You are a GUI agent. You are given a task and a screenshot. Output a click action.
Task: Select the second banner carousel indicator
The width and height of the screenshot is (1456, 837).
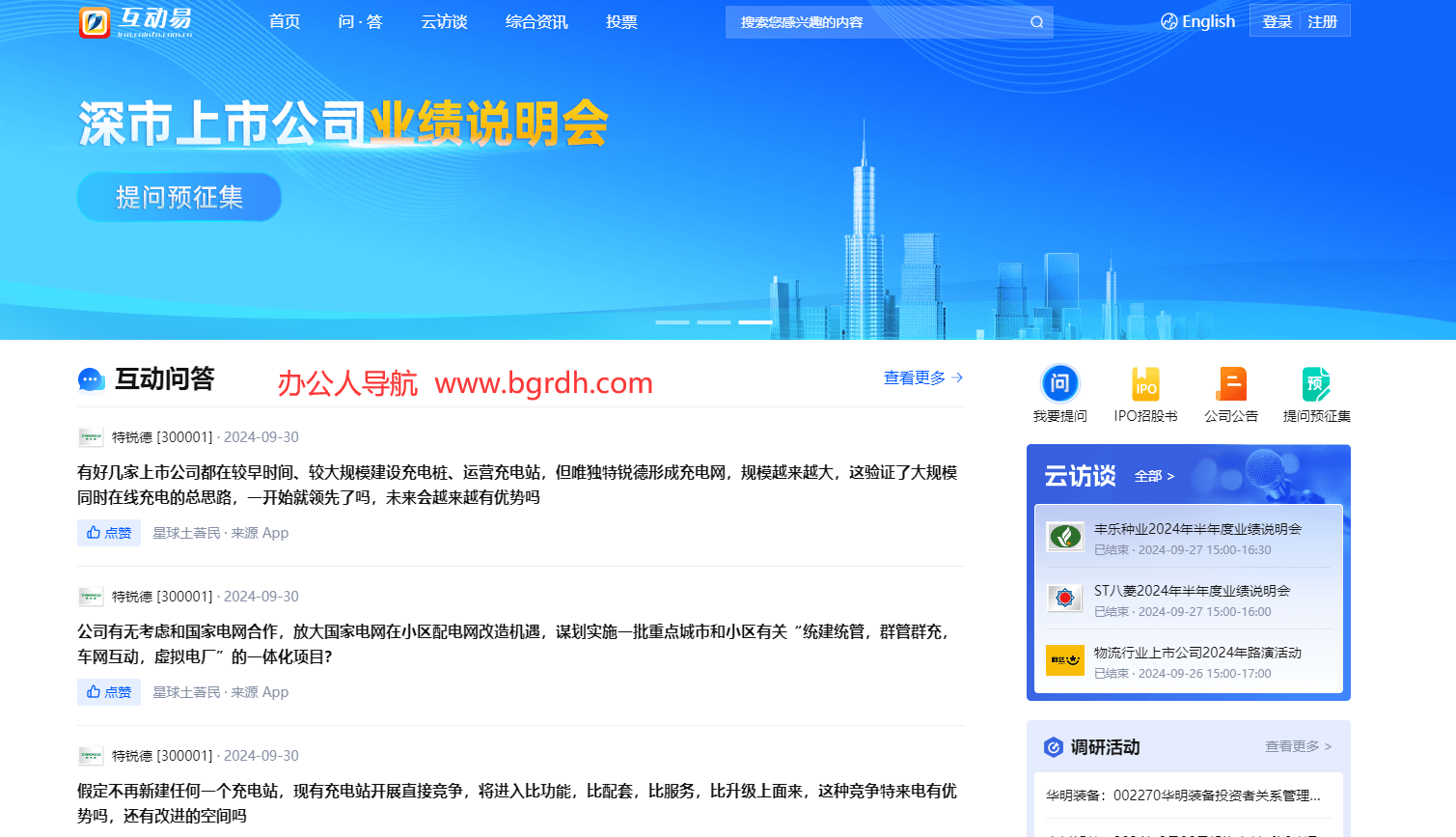[x=714, y=322]
